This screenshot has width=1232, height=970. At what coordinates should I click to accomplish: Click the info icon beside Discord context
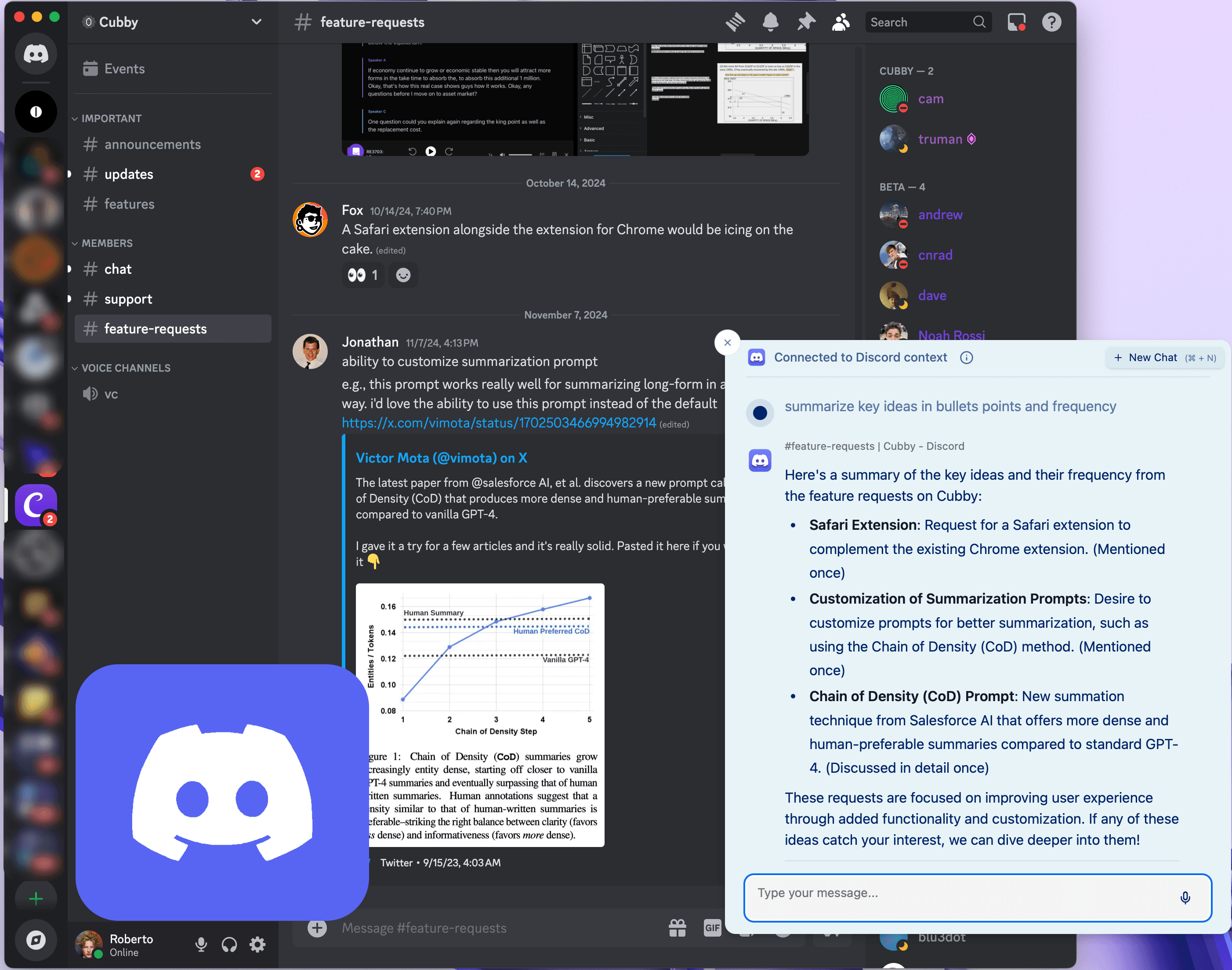pos(966,358)
